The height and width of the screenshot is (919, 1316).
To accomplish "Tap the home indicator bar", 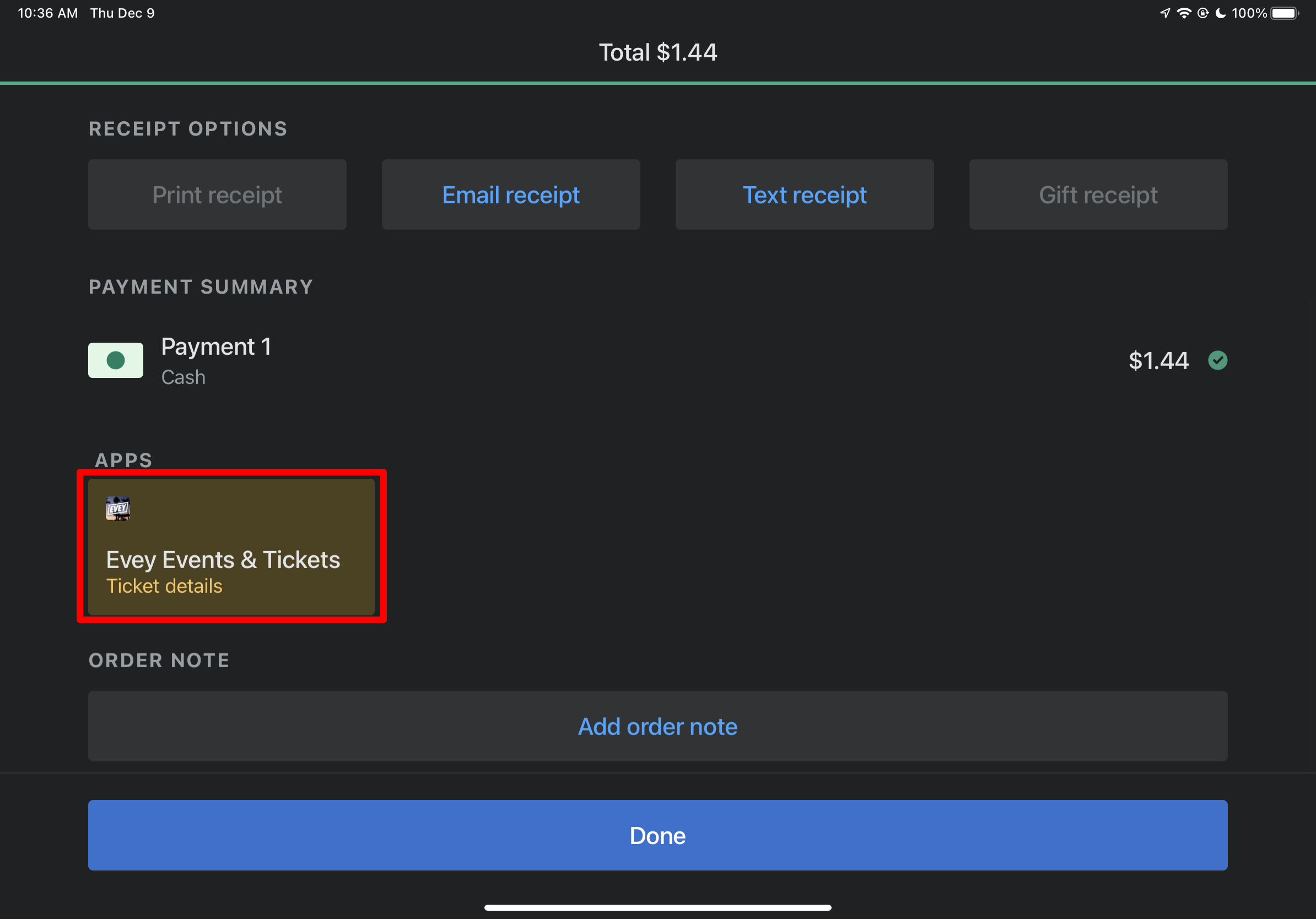I will pyautogui.click(x=657, y=907).
